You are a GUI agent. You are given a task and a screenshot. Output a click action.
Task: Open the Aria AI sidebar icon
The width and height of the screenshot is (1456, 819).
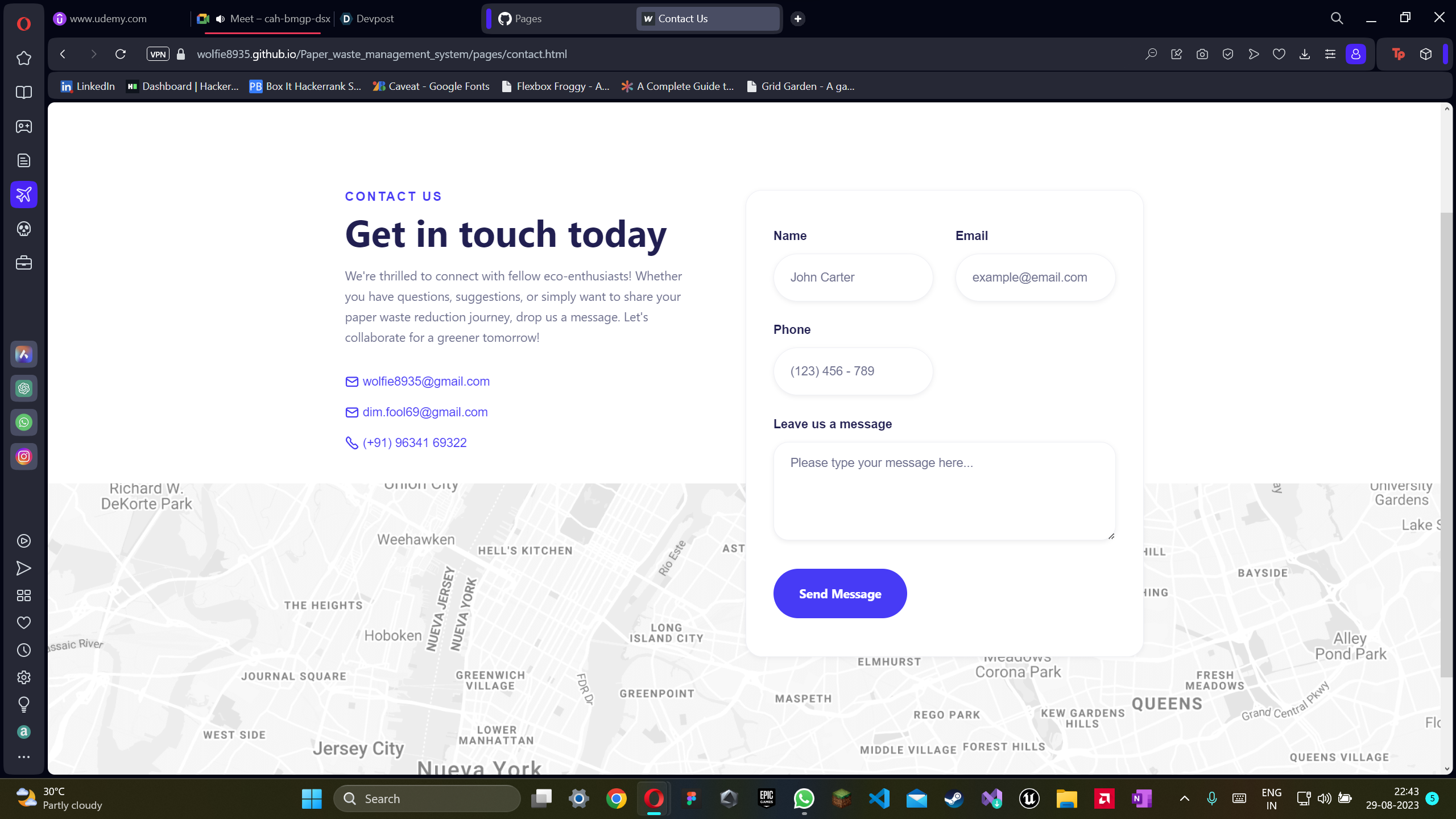point(23,354)
